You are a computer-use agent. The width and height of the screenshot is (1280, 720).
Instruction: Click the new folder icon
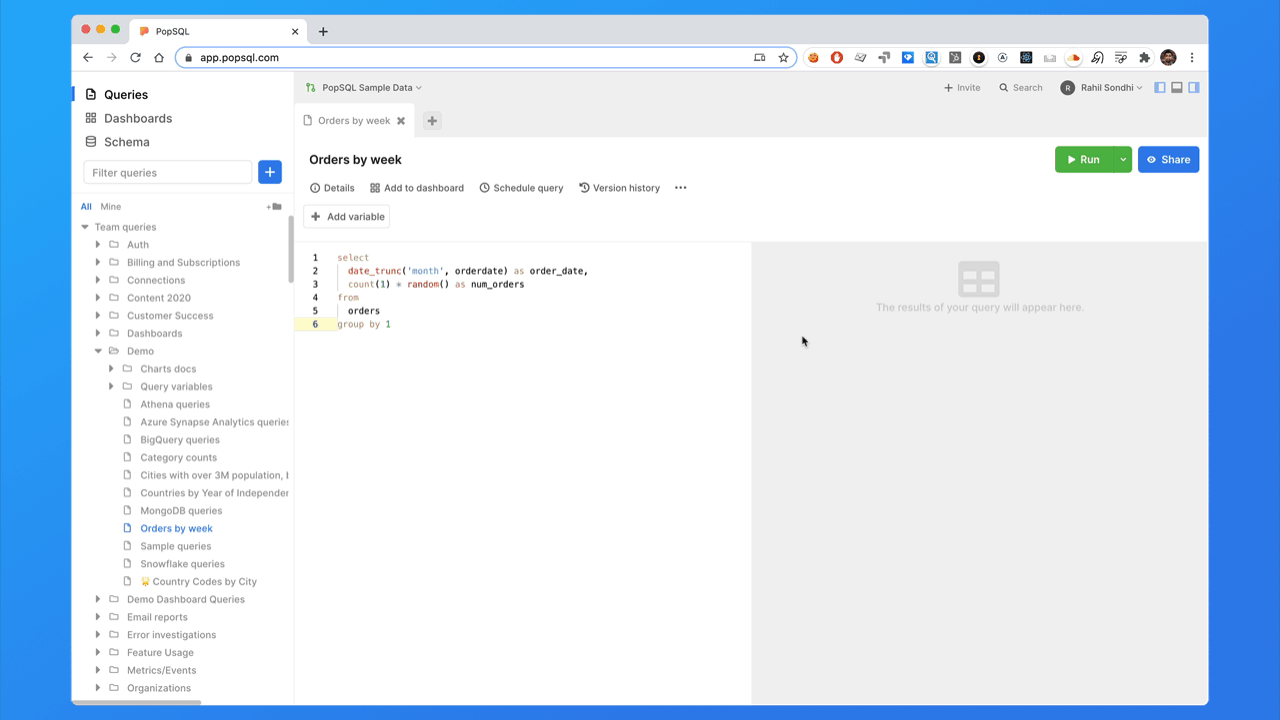click(274, 207)
